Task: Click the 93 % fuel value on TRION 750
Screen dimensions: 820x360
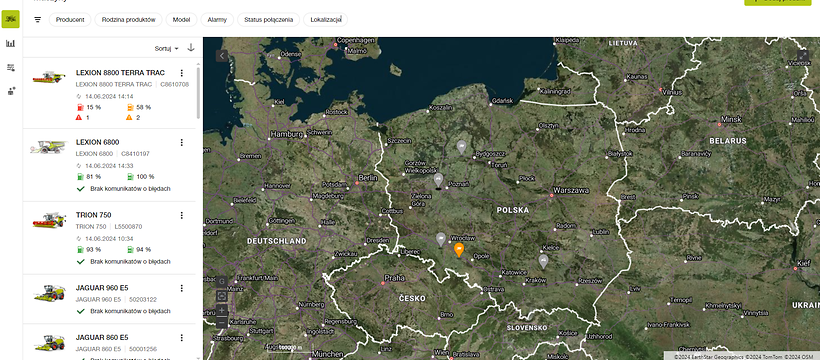Action: point(94,250)
